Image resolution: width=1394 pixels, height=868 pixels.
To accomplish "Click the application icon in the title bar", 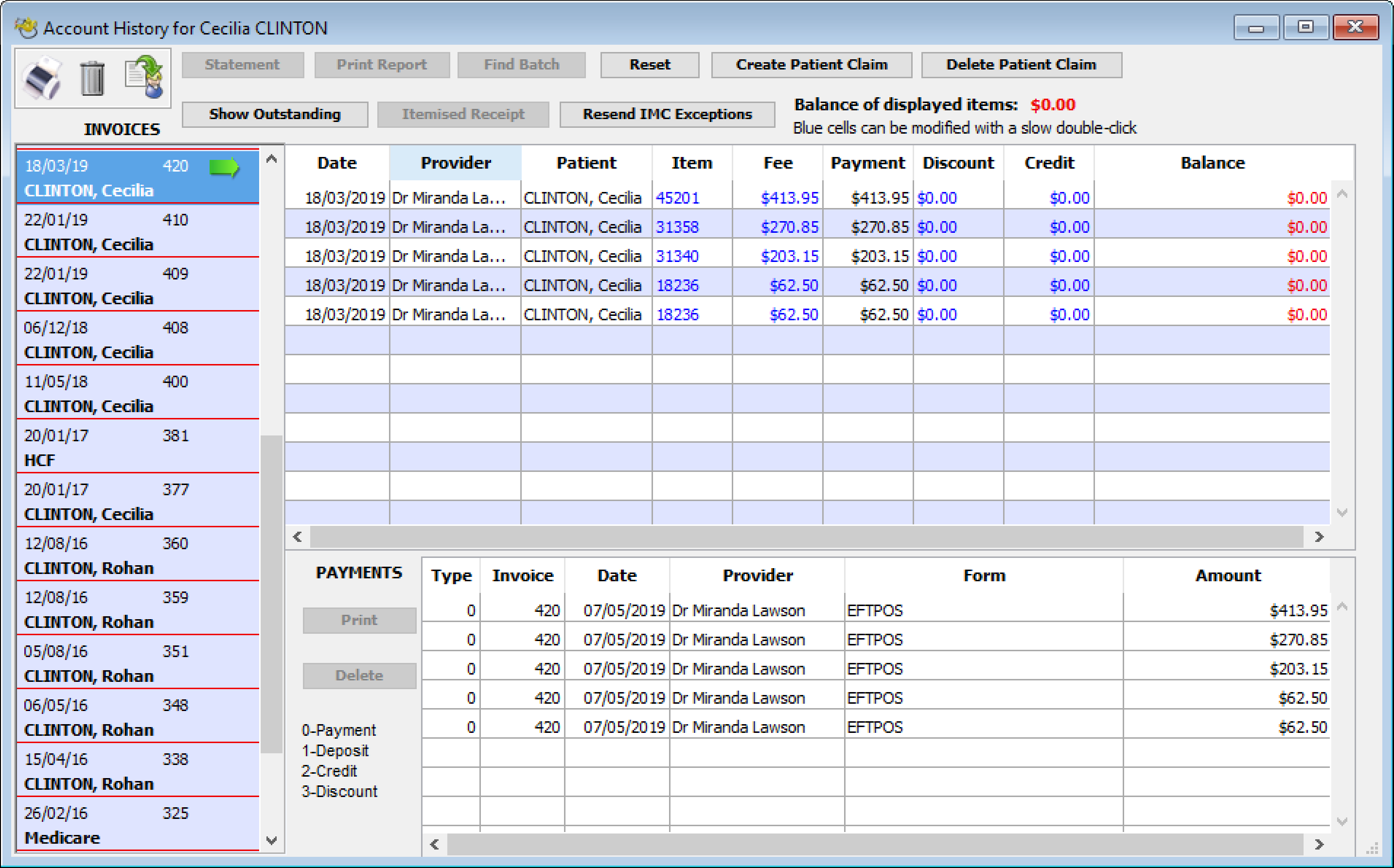I will click(x=26, y=27).
